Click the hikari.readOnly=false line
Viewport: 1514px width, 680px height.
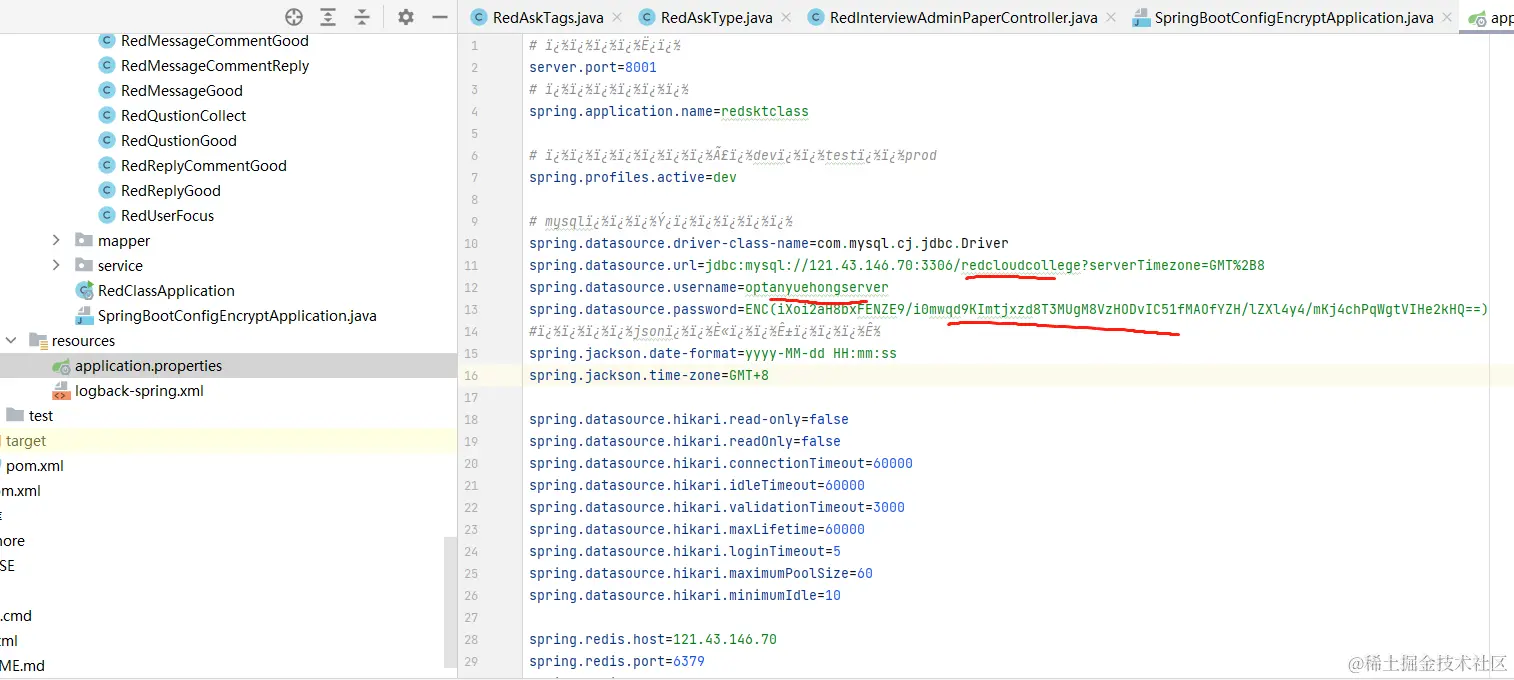tap(685, 442)
